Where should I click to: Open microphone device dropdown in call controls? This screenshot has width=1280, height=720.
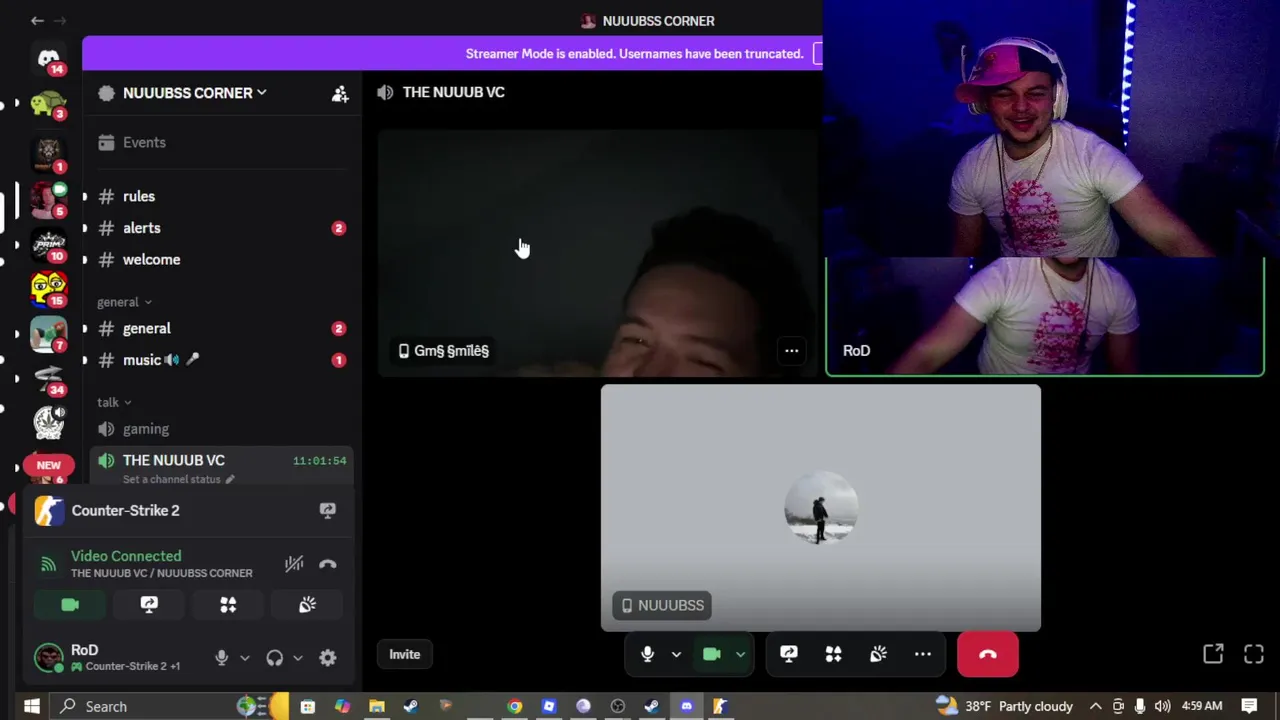676,654
